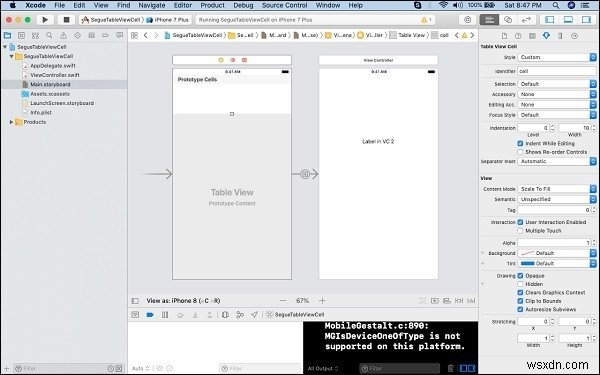600x375 pixels.
Task: Show the Standard editor
Action: [x=489, y=20]
